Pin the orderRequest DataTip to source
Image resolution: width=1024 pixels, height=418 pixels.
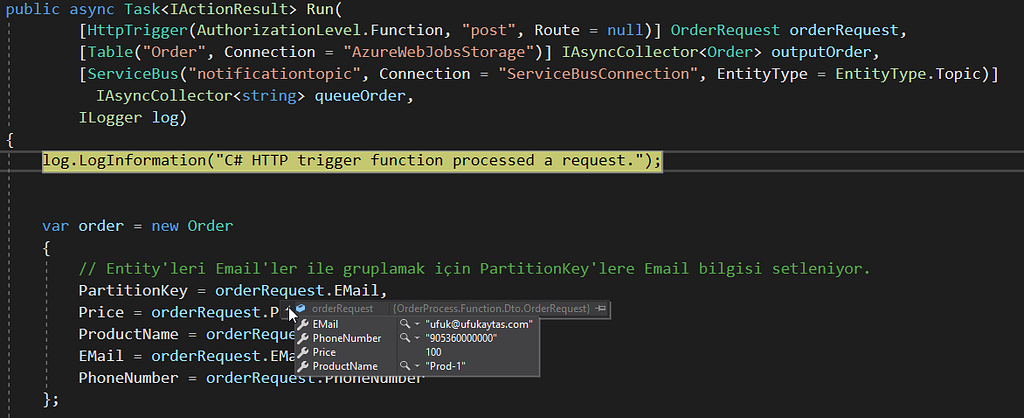pos(601,308)
